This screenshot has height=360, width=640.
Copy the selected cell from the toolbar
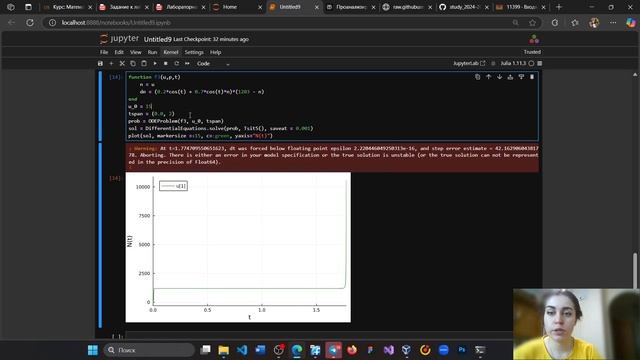pyautogui.click(x=133, y=64)
